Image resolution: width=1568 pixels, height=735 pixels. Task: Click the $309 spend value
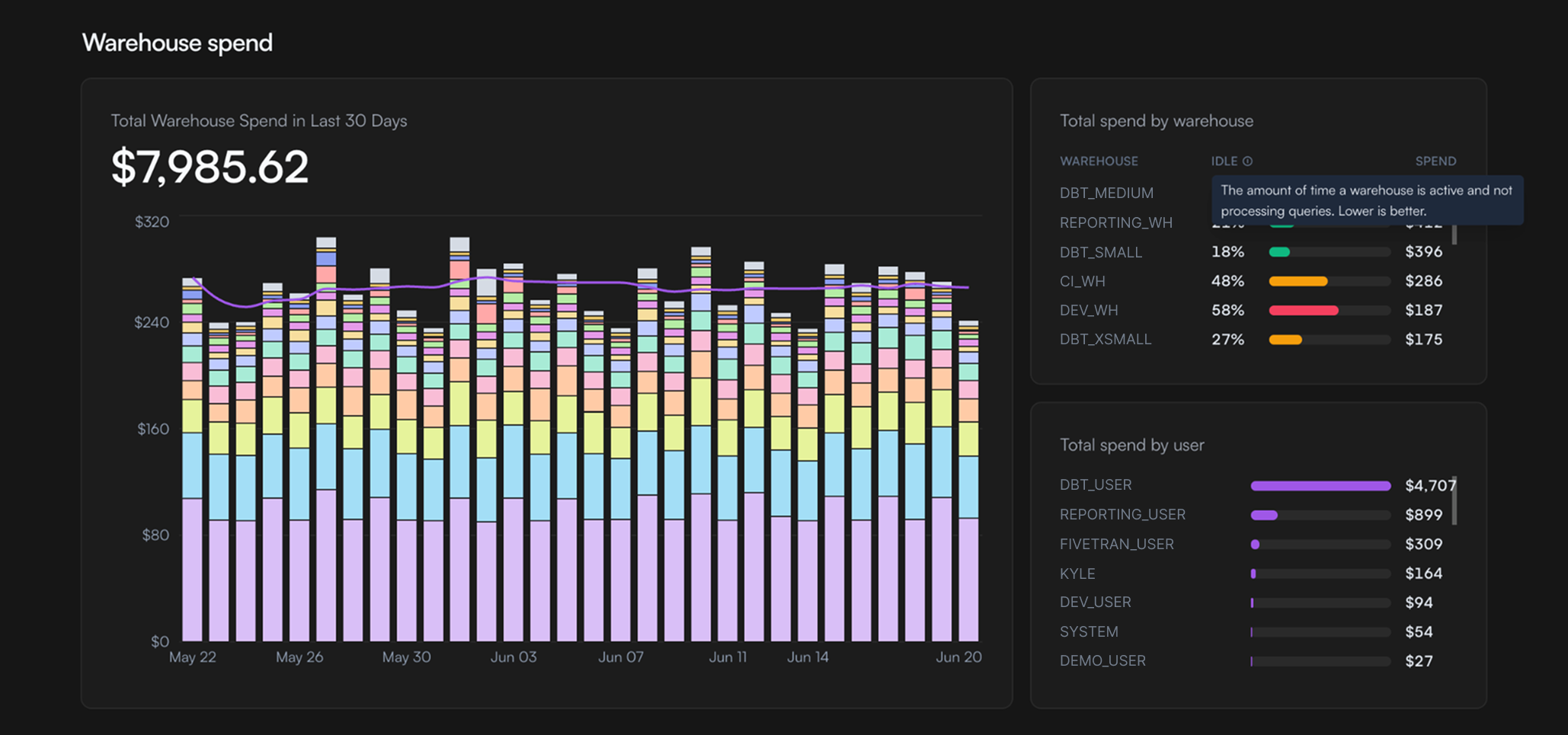pyautogui.click(x=1423, y=544)
